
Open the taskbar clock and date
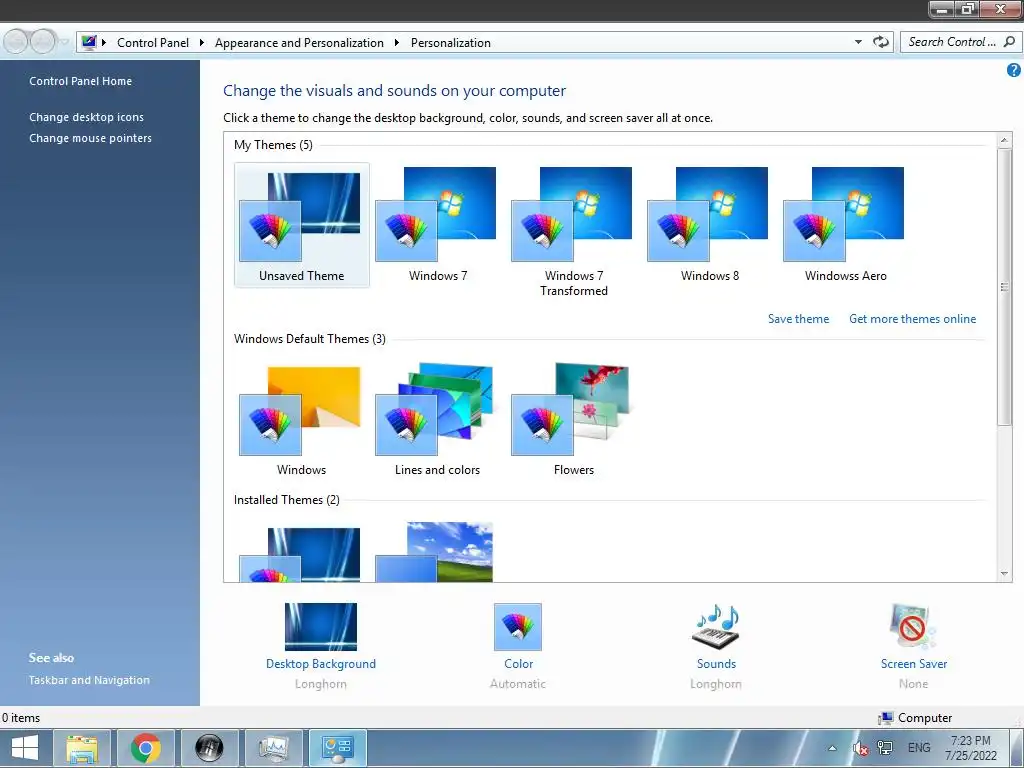(970, 748)
